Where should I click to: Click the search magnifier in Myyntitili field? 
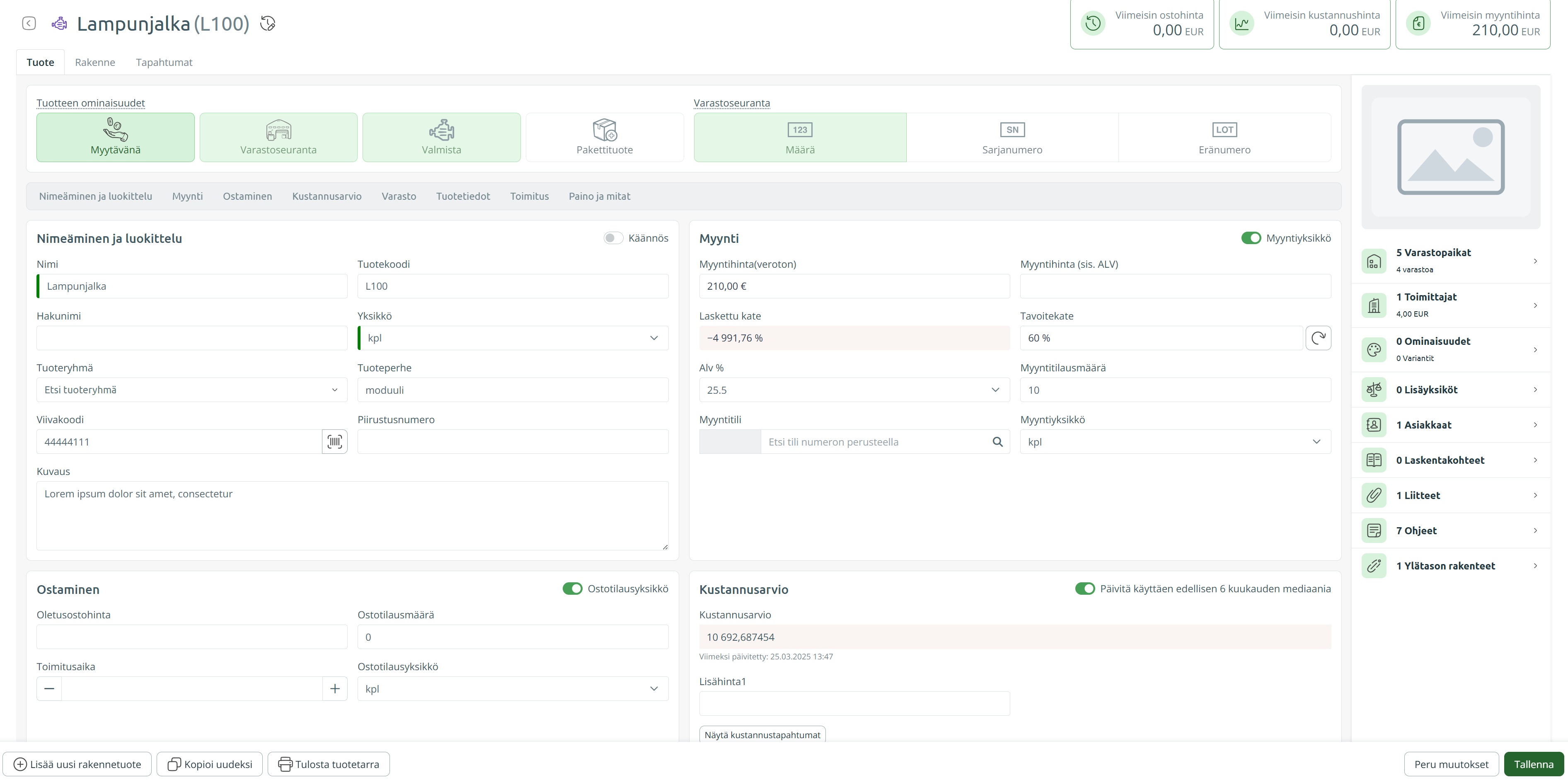click(x=998, y=442)
